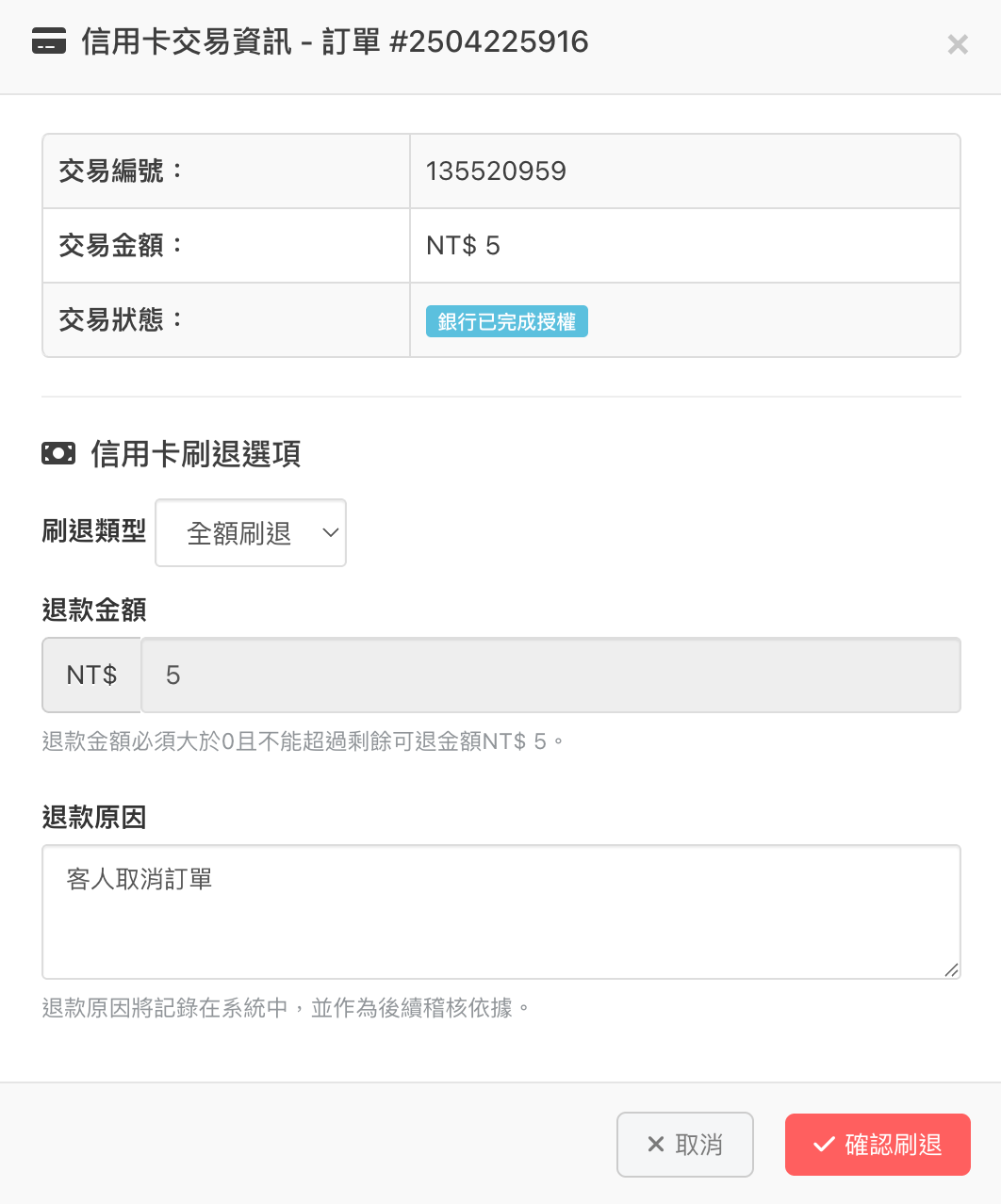Click the checkmark icon in 確認刷退
The image size is (1001, 1204).
824,1145
